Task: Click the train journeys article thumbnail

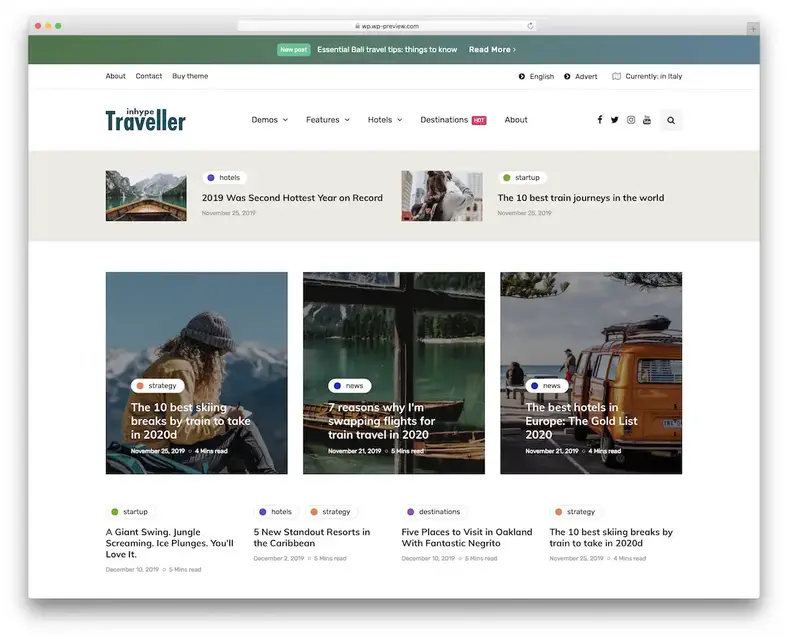Action: pos(442,196)
